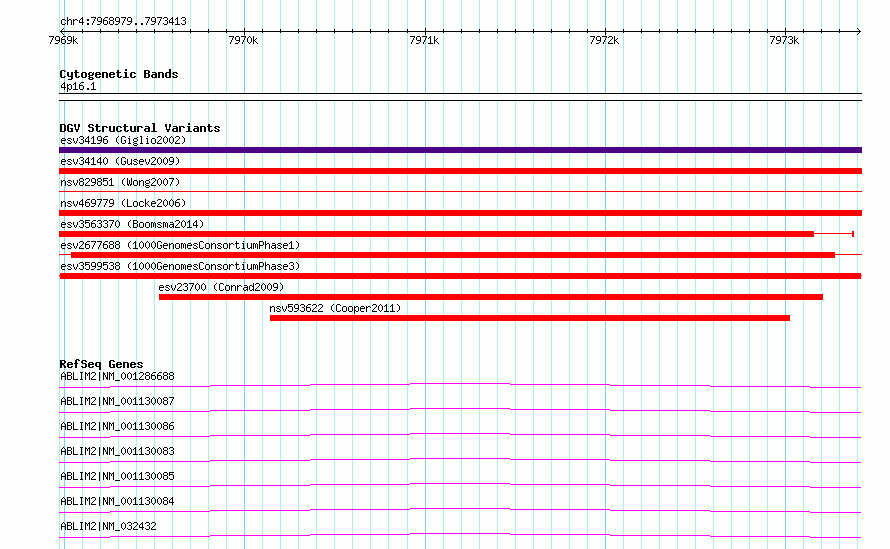Open ABLIM2|NM_001286688 transcript label
Image resolution: width=890 pixels, height=549 pixels.
coord(117,376)
